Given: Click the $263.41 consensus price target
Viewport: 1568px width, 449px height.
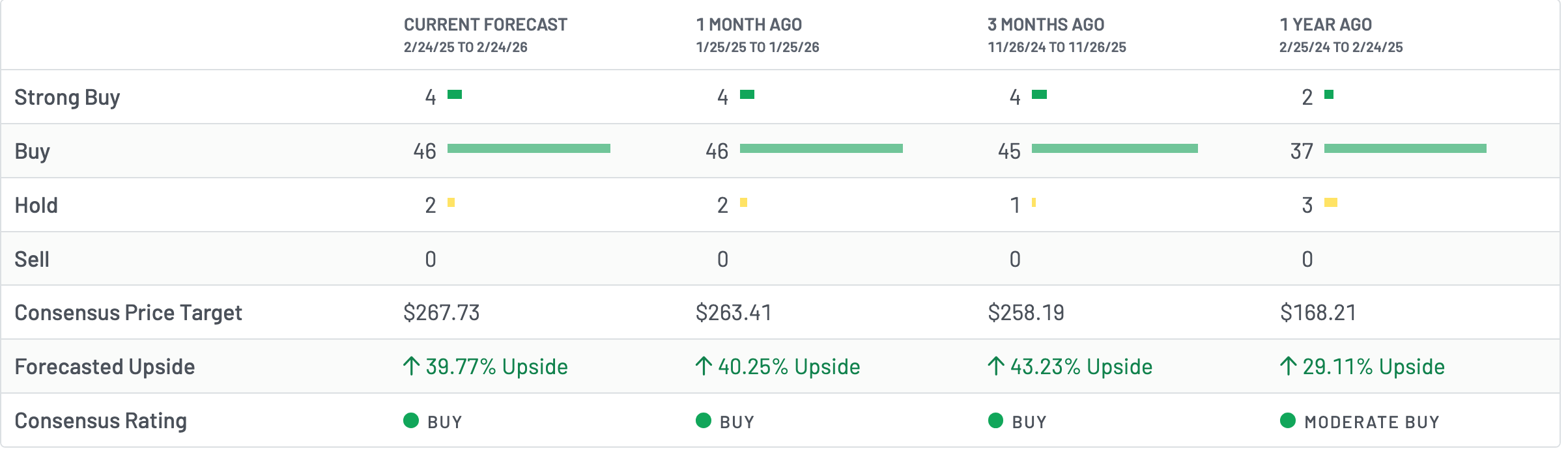Looking at the screenshot, I should [x=734, y=313].
